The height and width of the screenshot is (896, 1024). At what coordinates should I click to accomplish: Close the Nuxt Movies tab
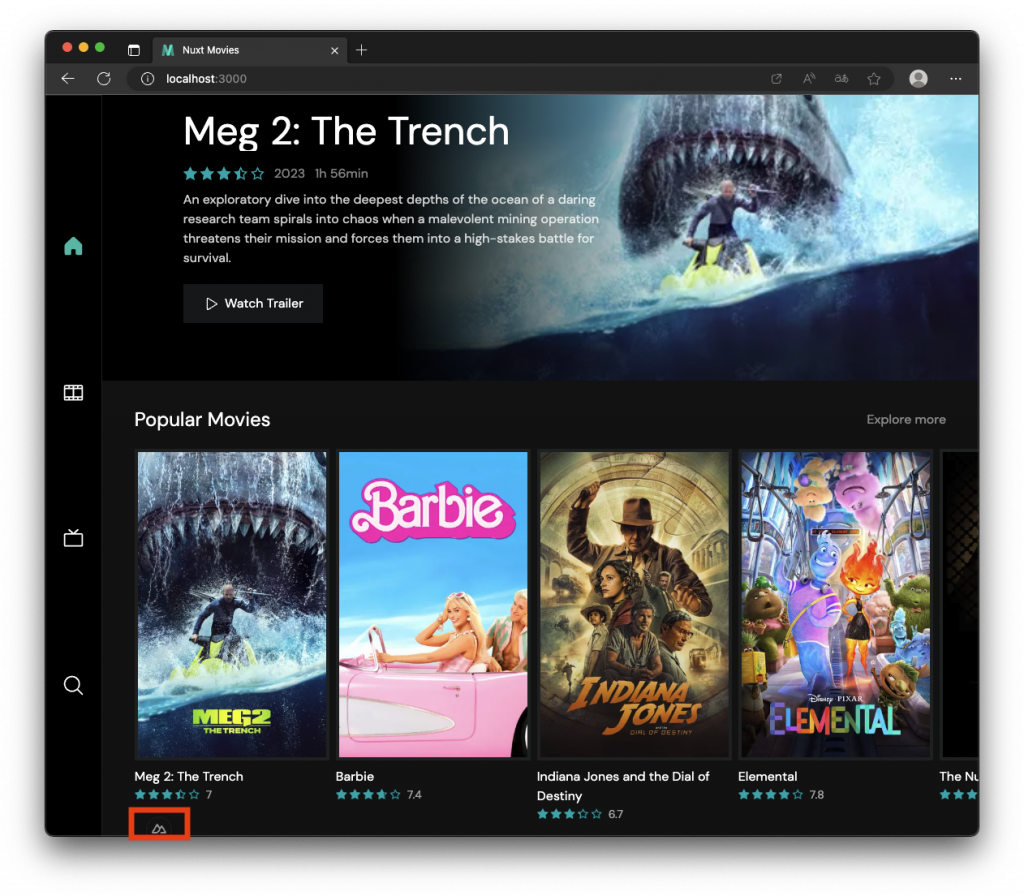(334, 50)
